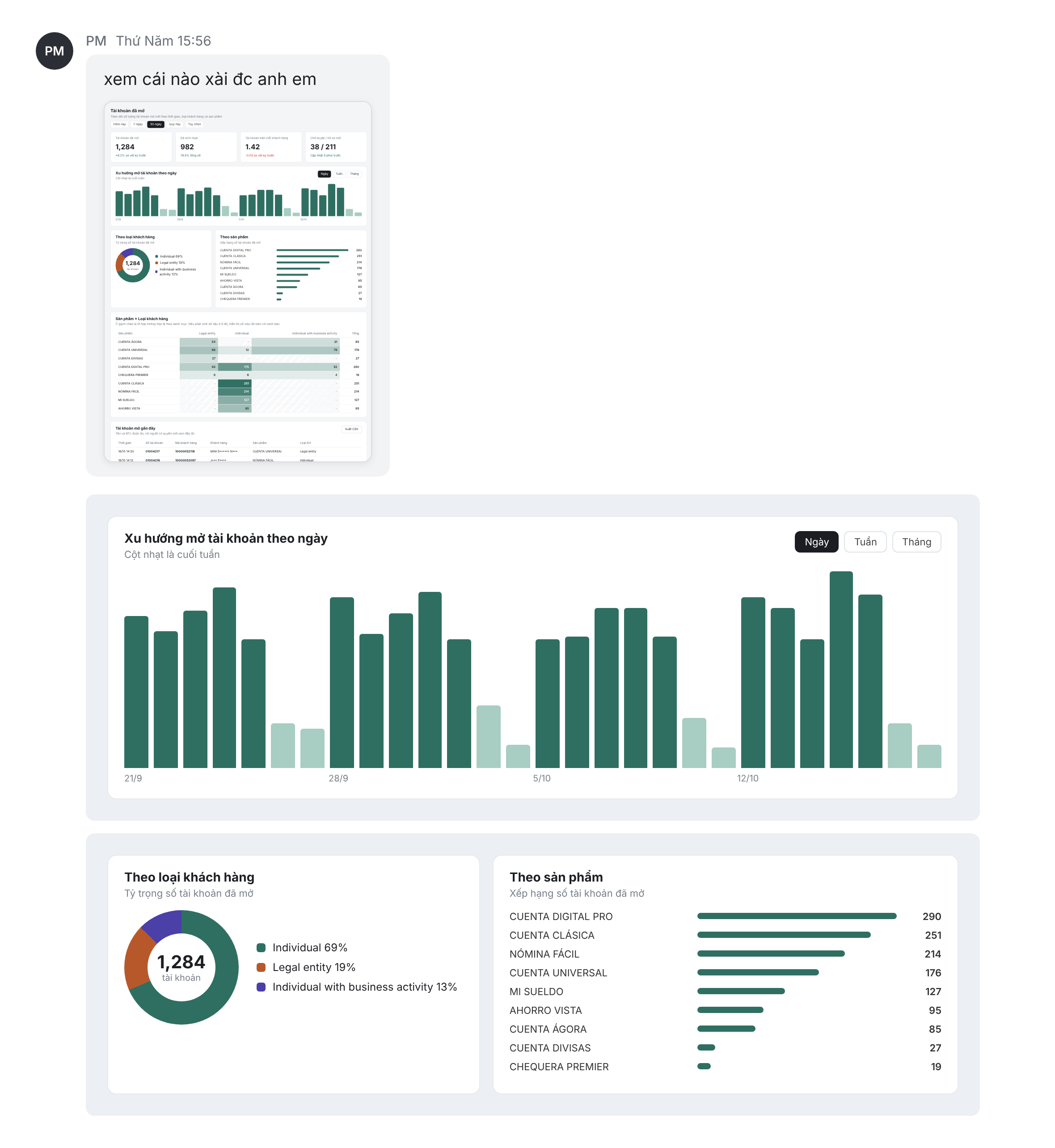Click the green Individual 69% legend swatch, enlarged card

tap(262, 948)
